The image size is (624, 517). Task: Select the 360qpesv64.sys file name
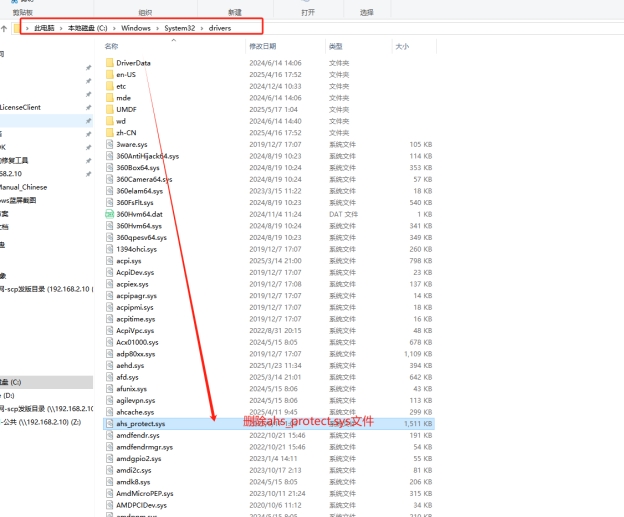click(141, 238)
